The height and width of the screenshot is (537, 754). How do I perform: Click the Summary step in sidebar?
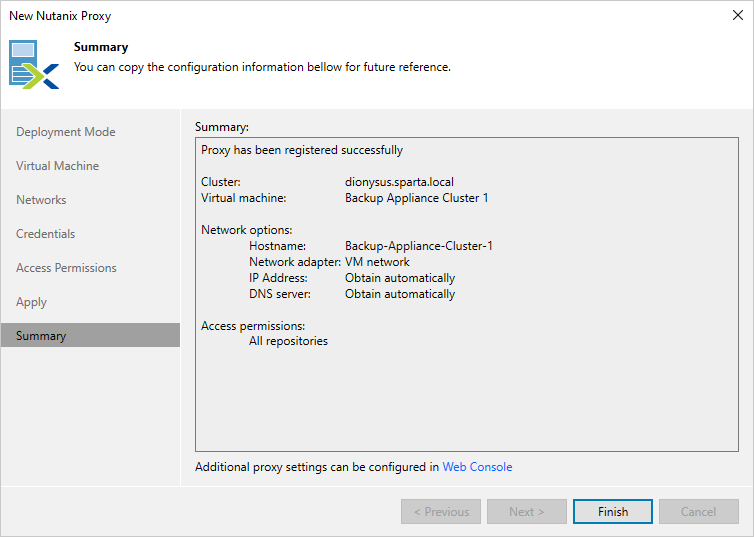coord(41,336)
